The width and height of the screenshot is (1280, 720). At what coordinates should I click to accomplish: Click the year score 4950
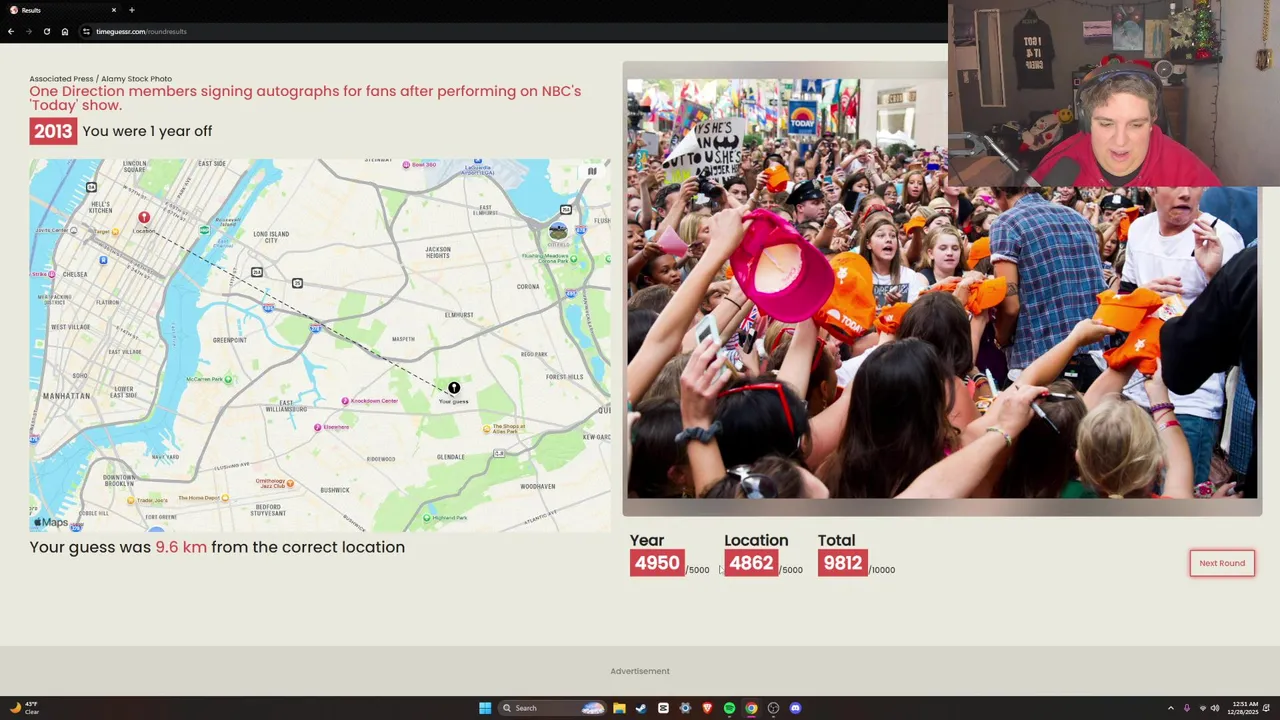[657, 563]
